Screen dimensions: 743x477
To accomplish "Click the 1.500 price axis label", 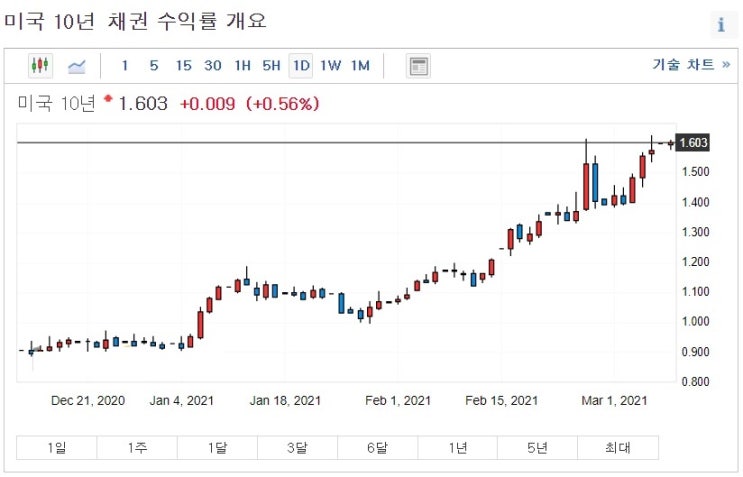I will click(x=695, y=171).
